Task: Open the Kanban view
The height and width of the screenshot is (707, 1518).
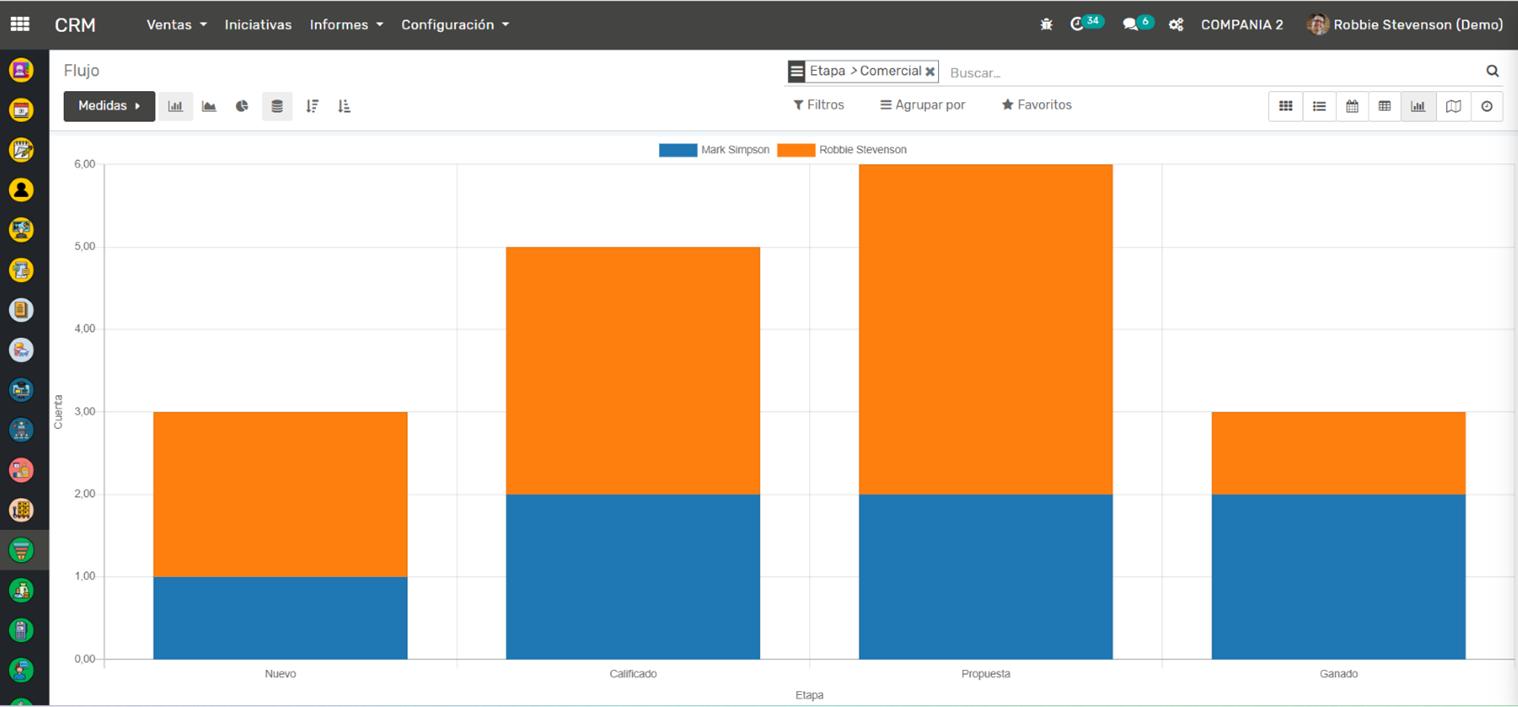Action: click(x=1286, y=106)
